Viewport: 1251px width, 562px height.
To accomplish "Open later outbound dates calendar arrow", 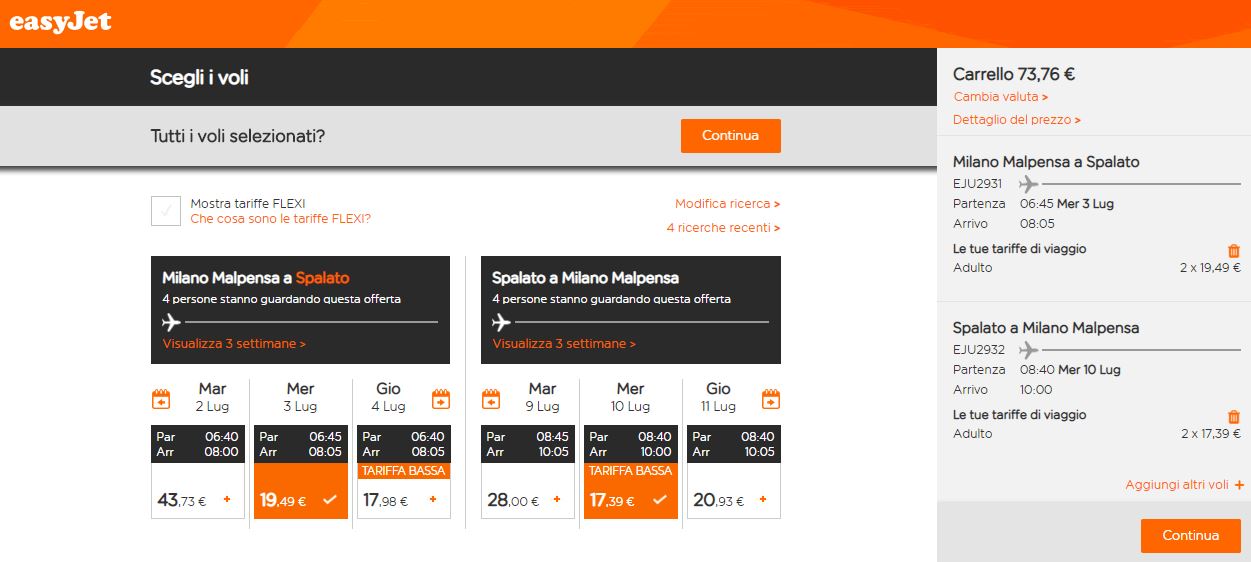I will 441,399.
